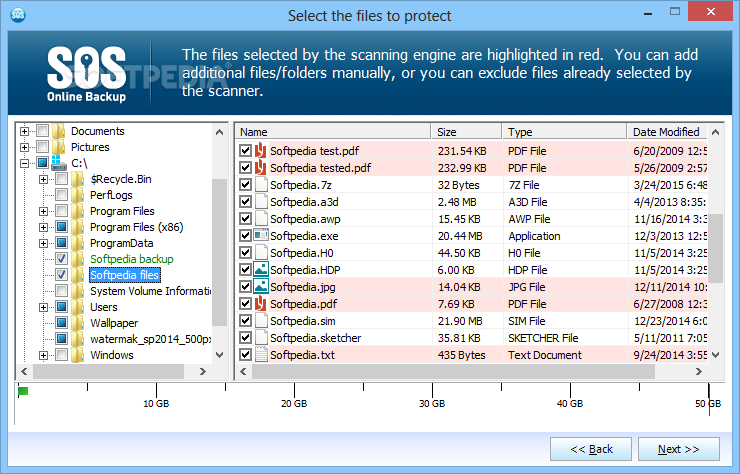This screenshot has width=740, height=474.
Task: Click the file icon of Softpedia.H0
Action: pyautogui.click(x=261, y=253)
